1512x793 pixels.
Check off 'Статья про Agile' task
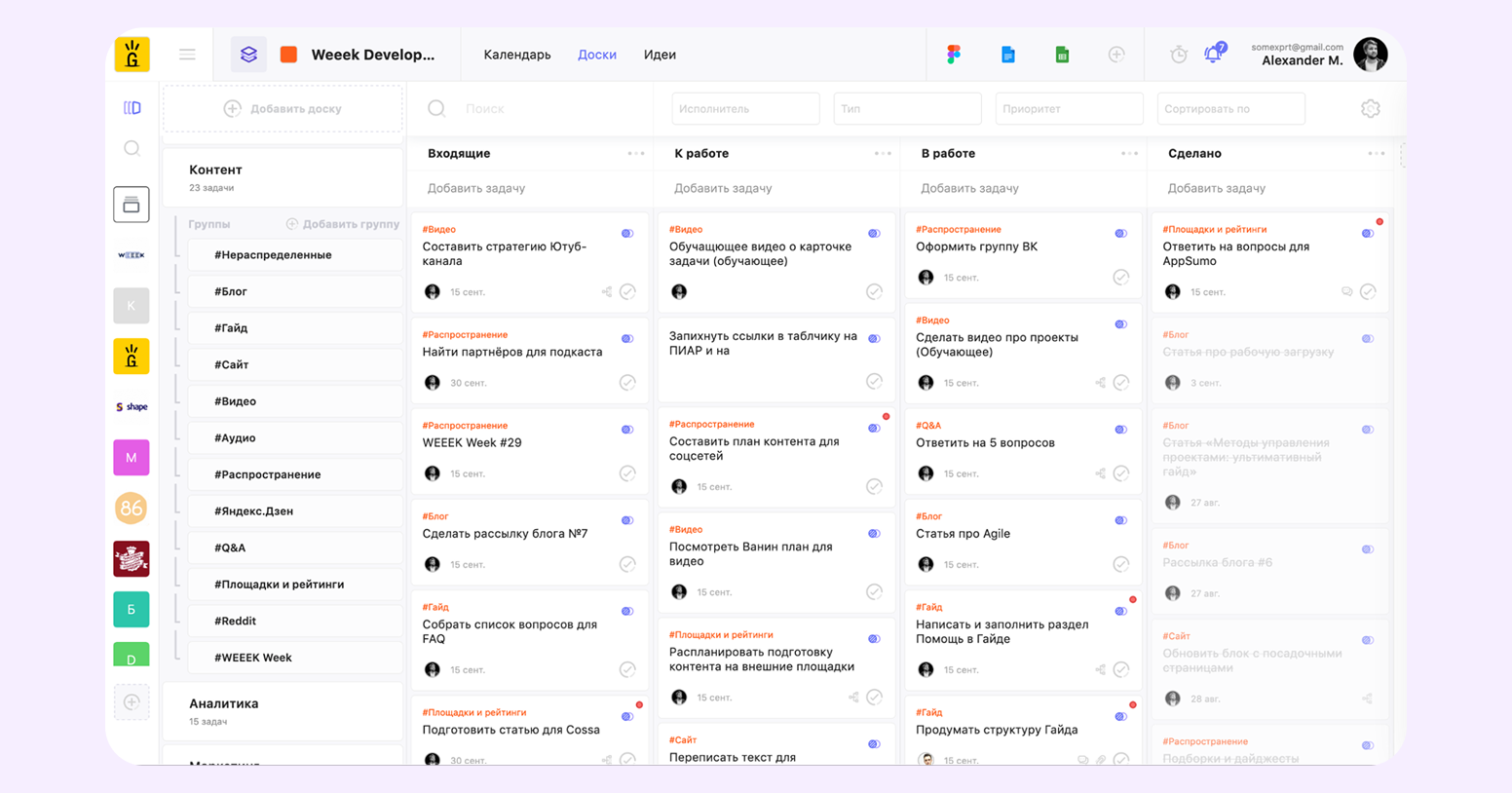coord(1121,565)
